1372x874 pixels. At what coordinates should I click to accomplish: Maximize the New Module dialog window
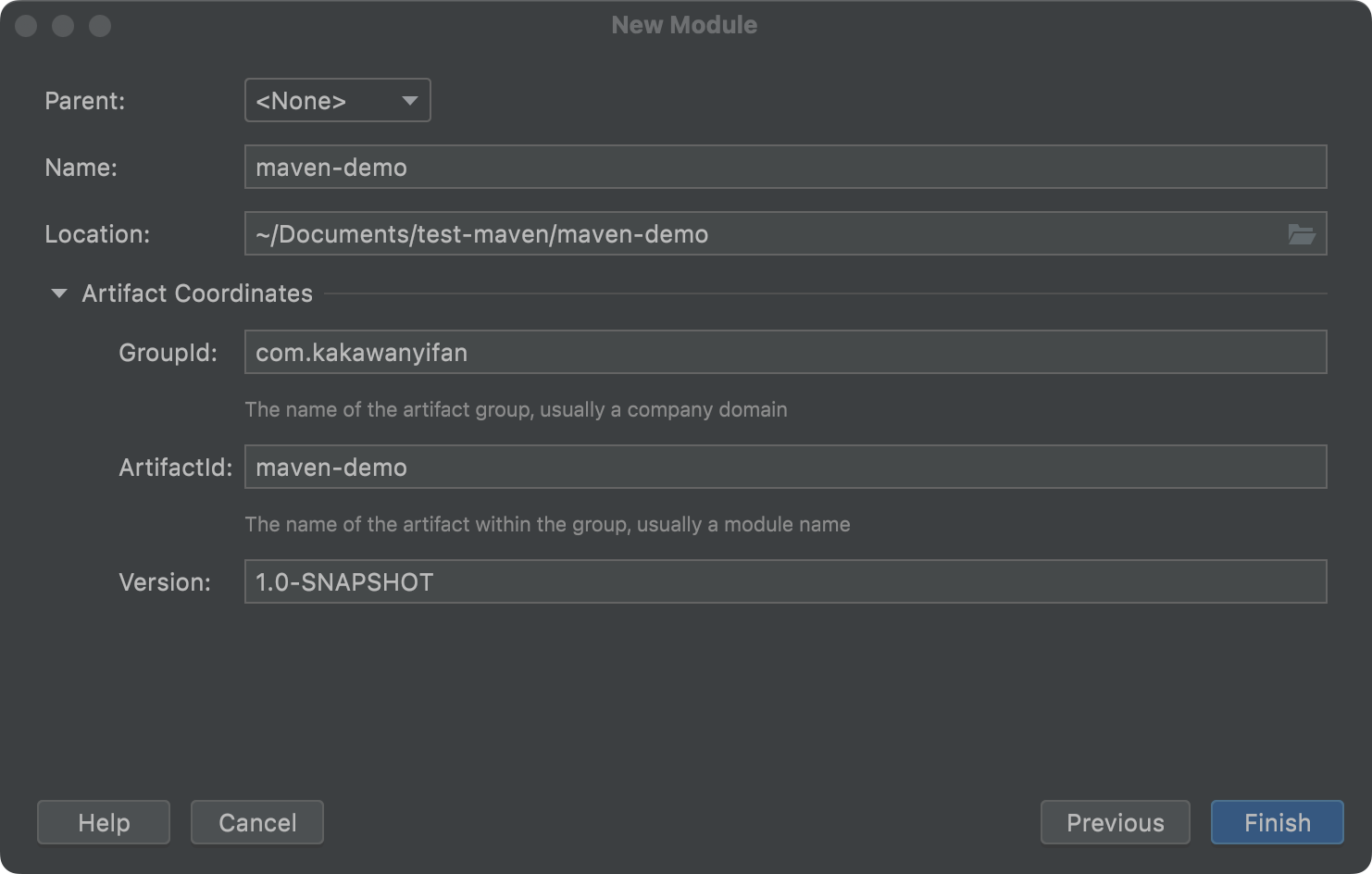[x=100, y=26]
